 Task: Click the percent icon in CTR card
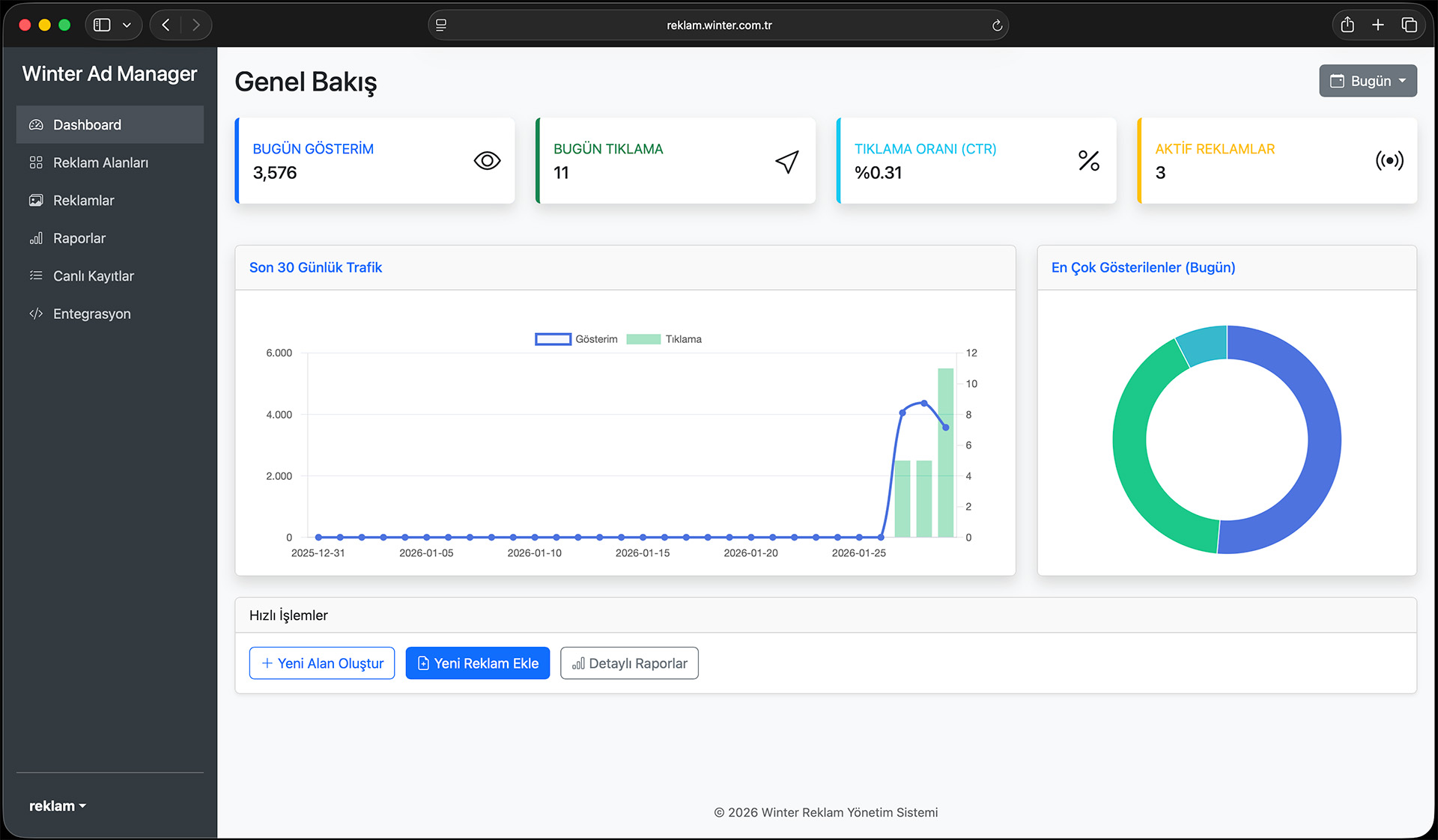click(1088, 160)
